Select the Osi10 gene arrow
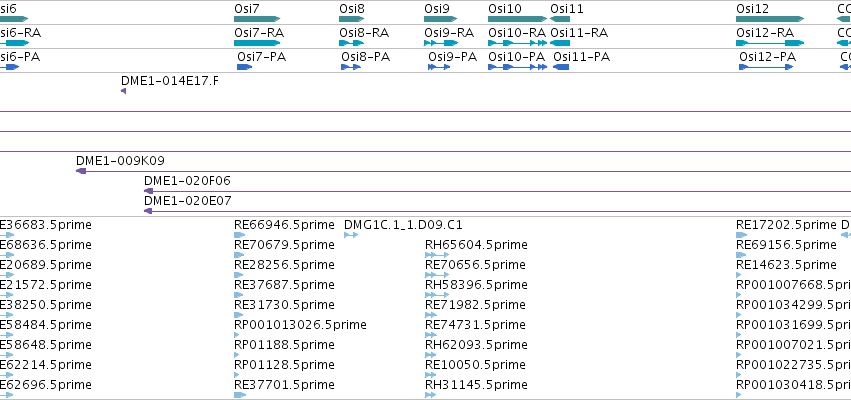This screenshot has height=400, width=851. 517,19
